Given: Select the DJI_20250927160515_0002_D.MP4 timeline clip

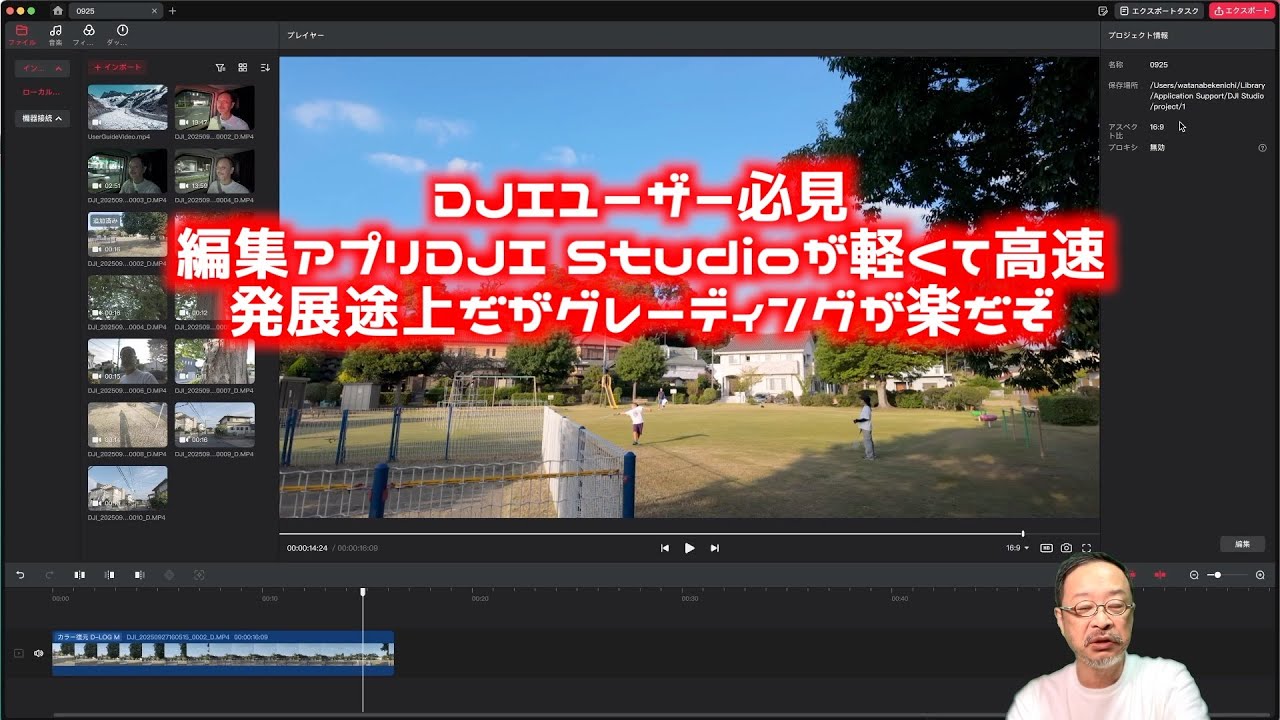Looking at the screenshot, I should click(223, 653).
